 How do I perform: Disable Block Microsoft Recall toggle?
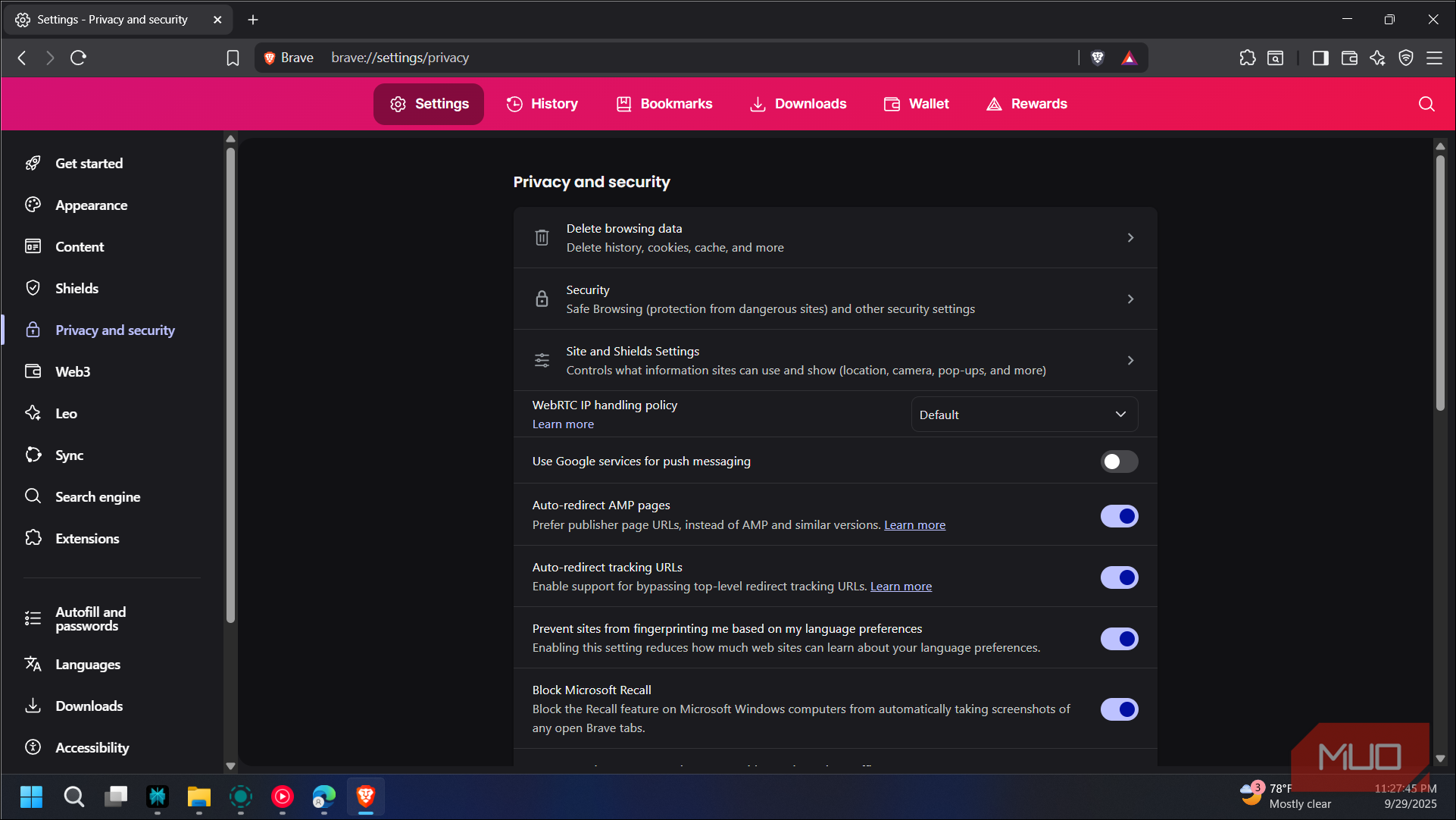[1119, 709]
